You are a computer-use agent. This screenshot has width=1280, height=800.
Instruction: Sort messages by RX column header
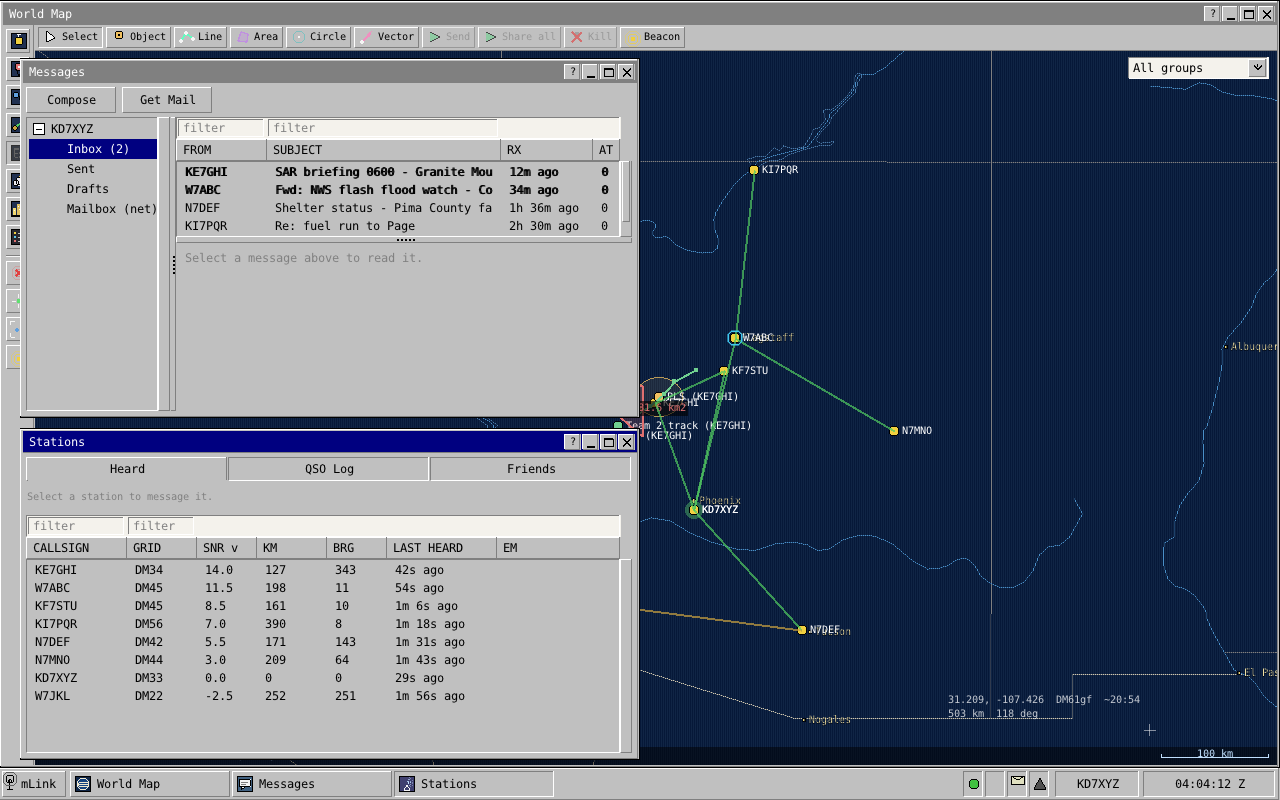[x=546, y=150]
